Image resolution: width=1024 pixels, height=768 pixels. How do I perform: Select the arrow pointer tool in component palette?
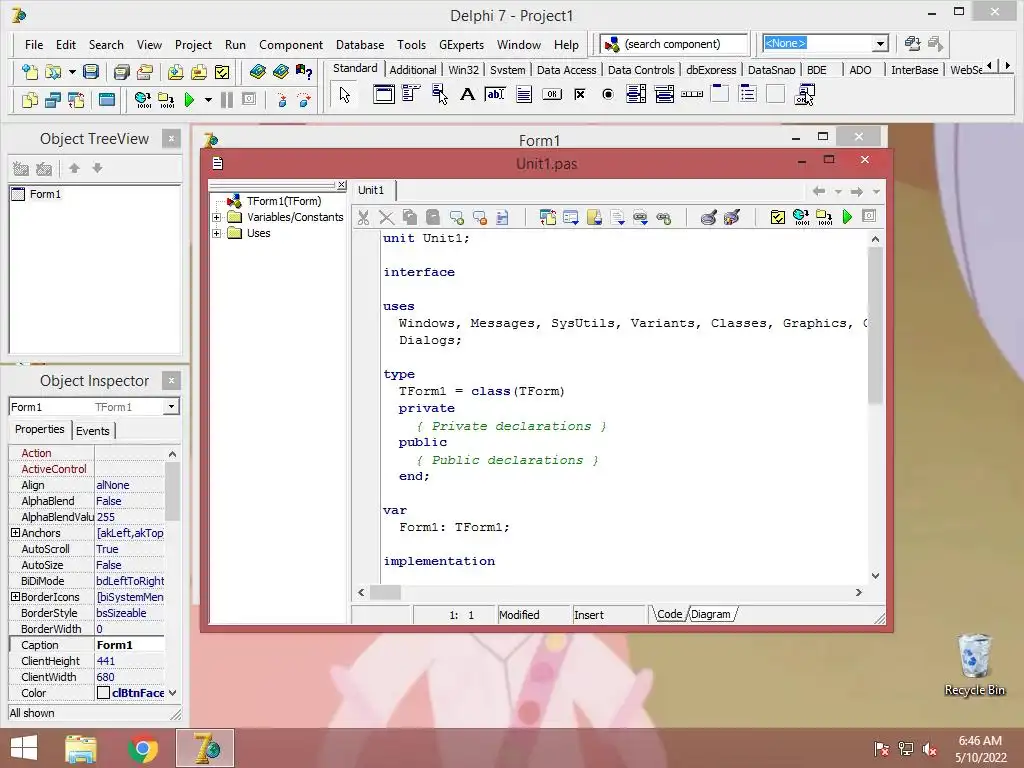[345, 95]
